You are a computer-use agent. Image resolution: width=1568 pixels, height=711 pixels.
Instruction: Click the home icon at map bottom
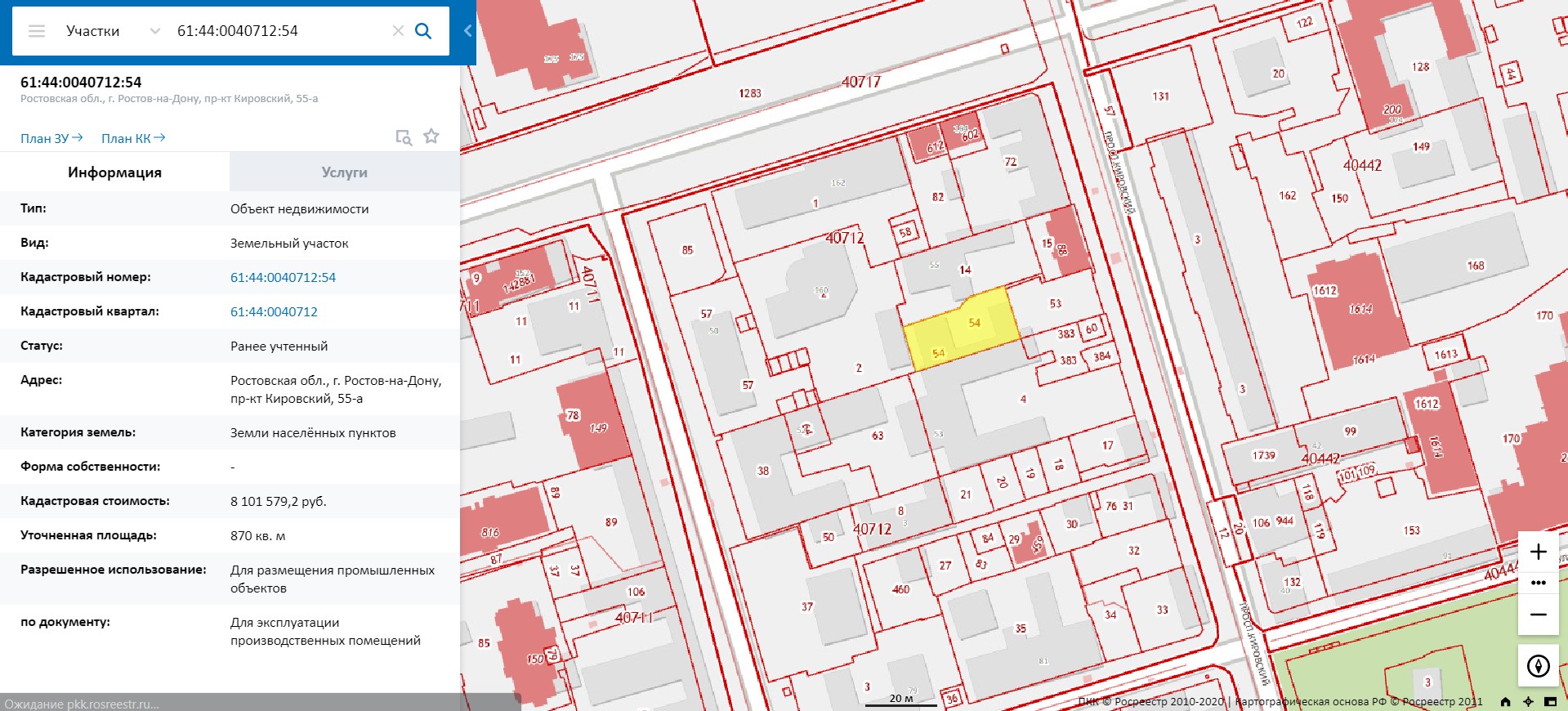(x=1505, y=701)
